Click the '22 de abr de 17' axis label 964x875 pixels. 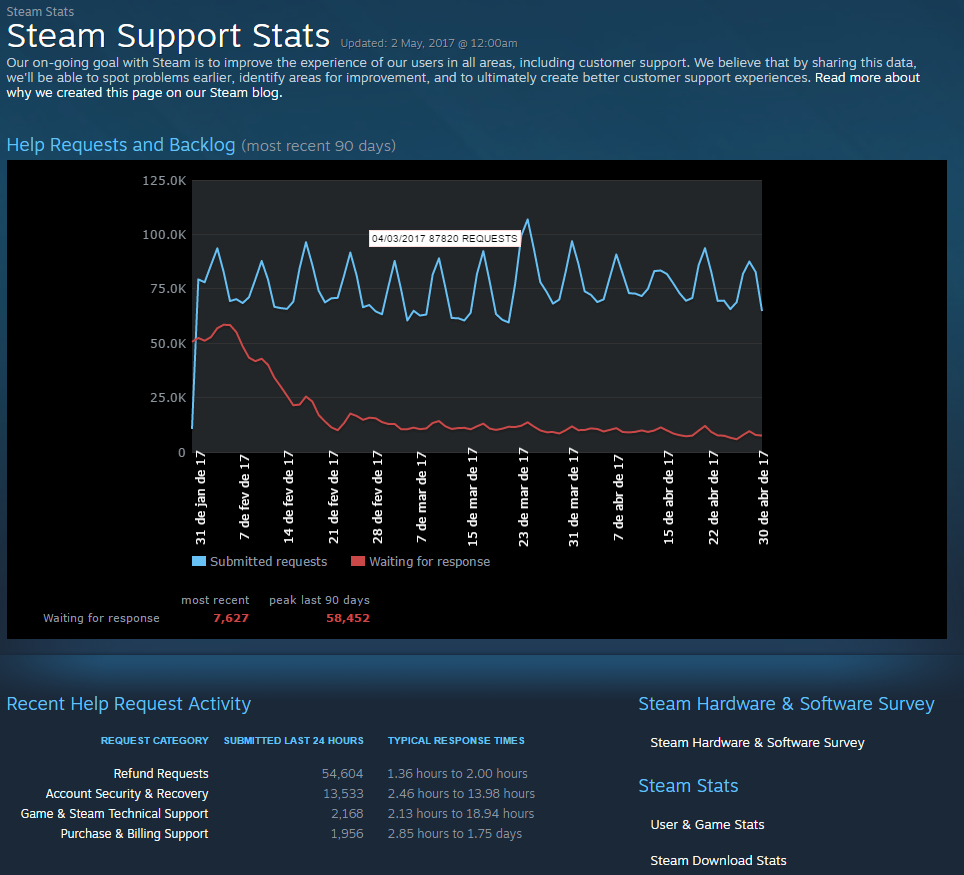[713, 497]
